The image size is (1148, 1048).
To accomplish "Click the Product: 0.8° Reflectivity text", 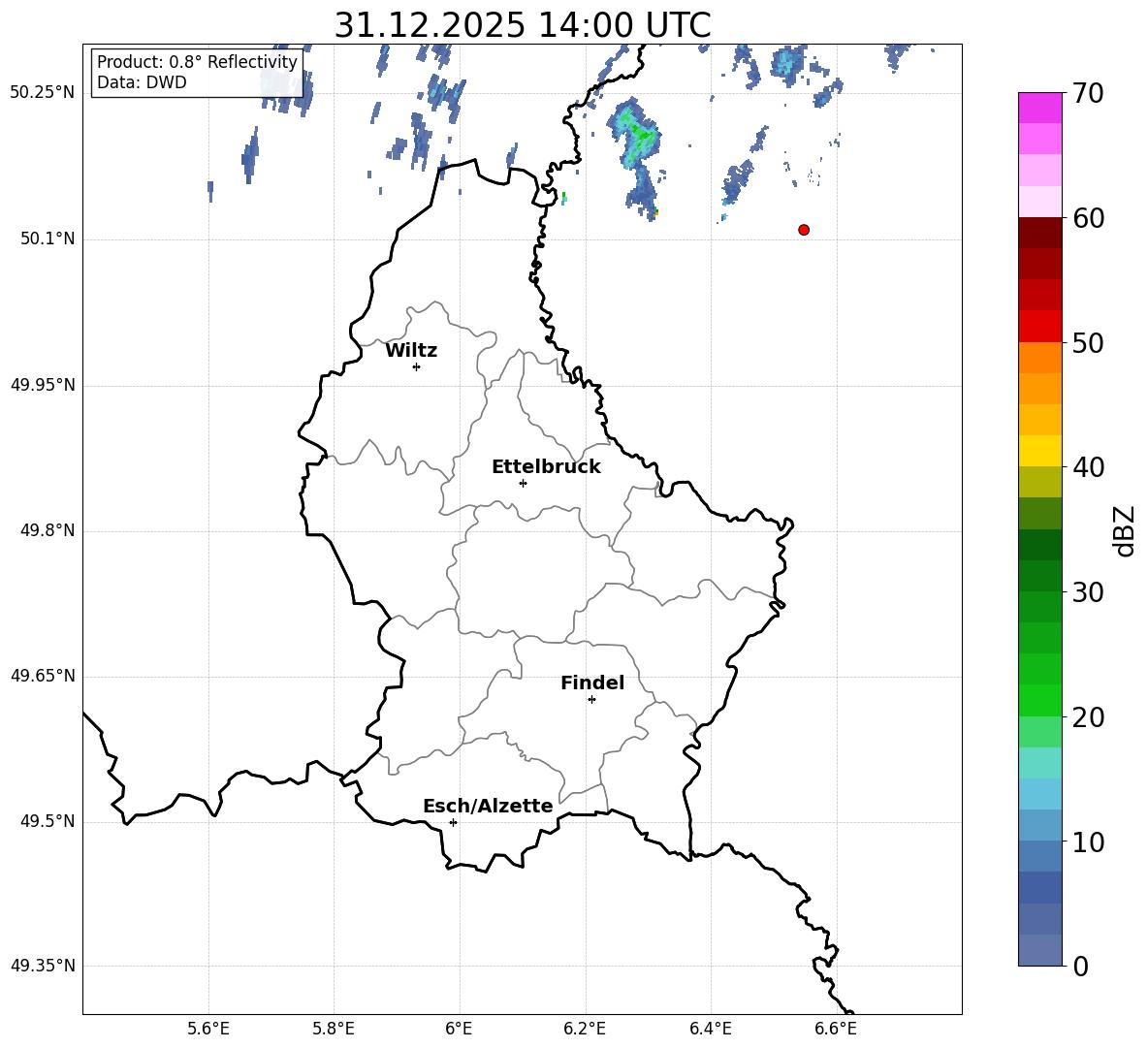I will tap(197, 61).
